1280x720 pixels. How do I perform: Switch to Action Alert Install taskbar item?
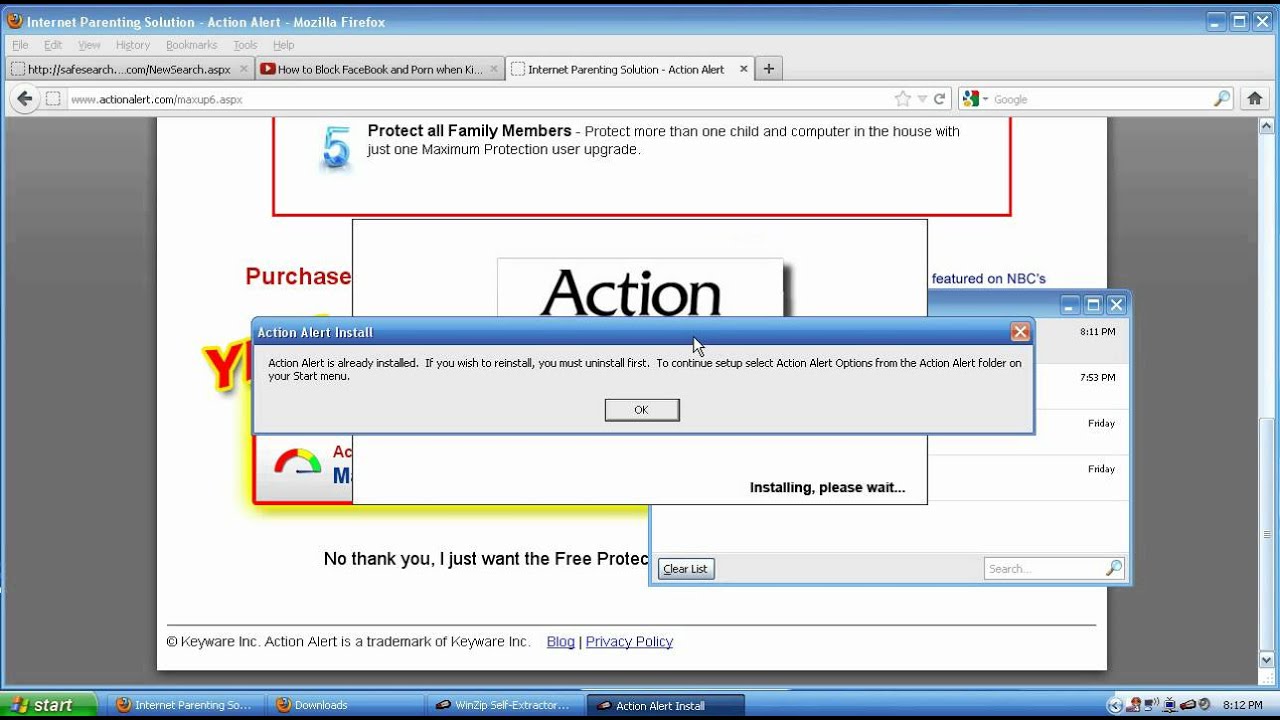(x=665, y=705)
